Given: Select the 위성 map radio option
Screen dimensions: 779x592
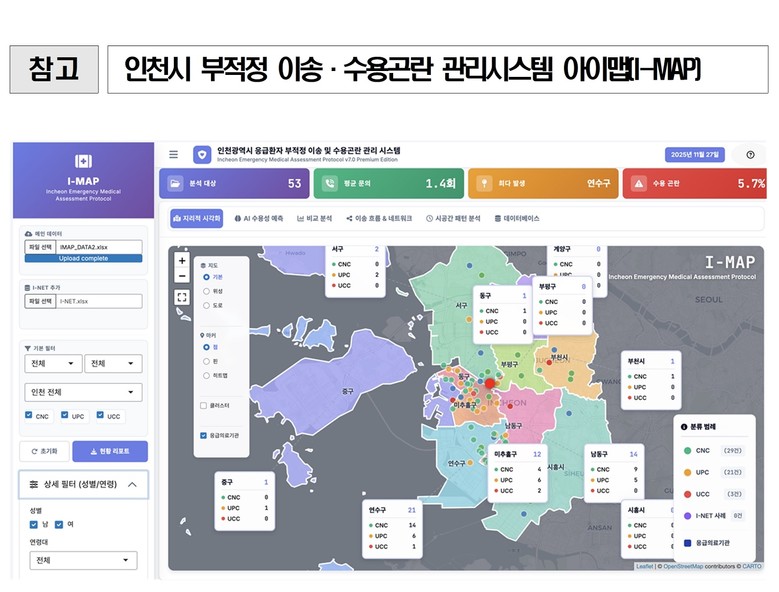Looking at the screenshot, I should coord(206,290).
